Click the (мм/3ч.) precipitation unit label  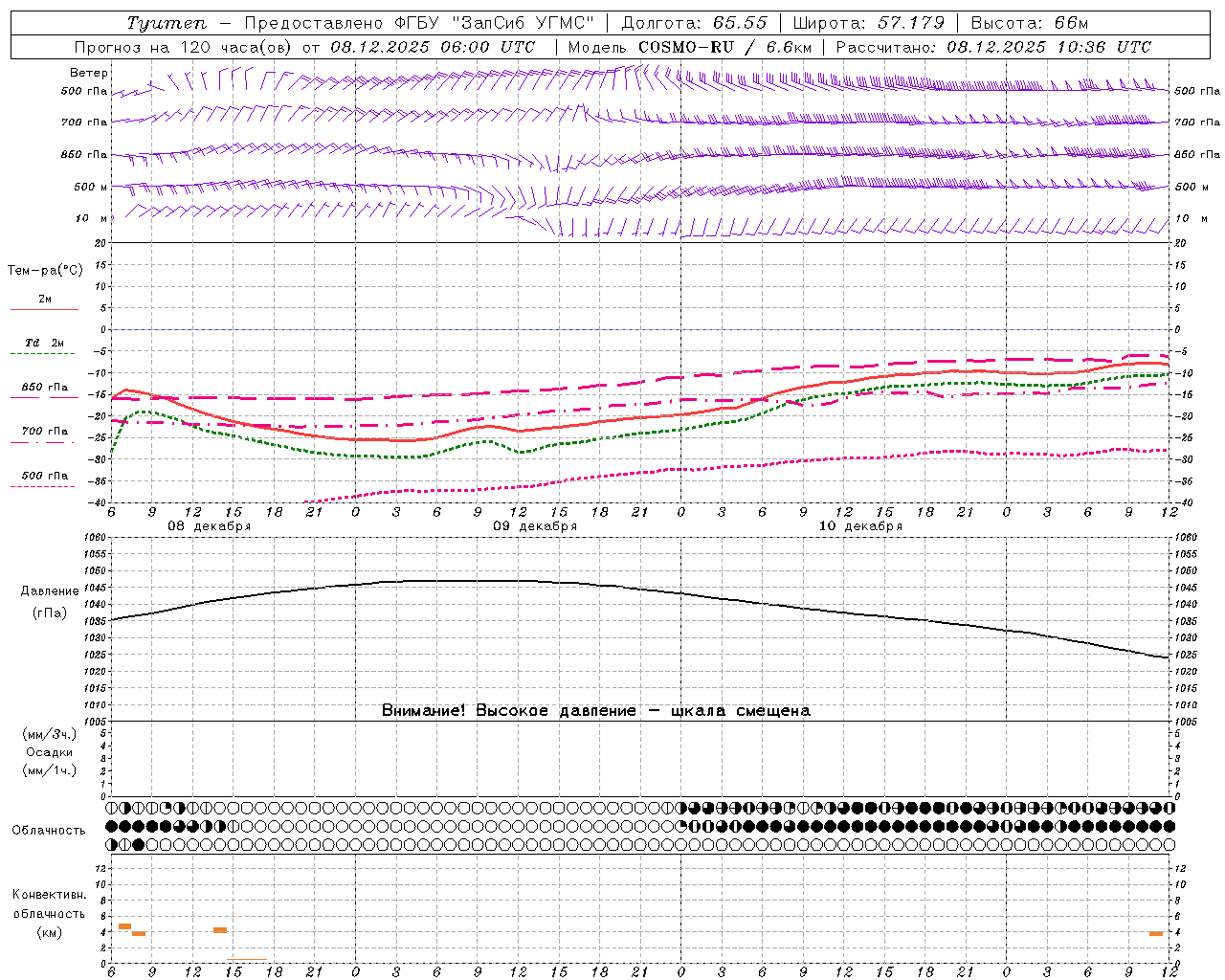pyautogui.click(x=50, y=735)
